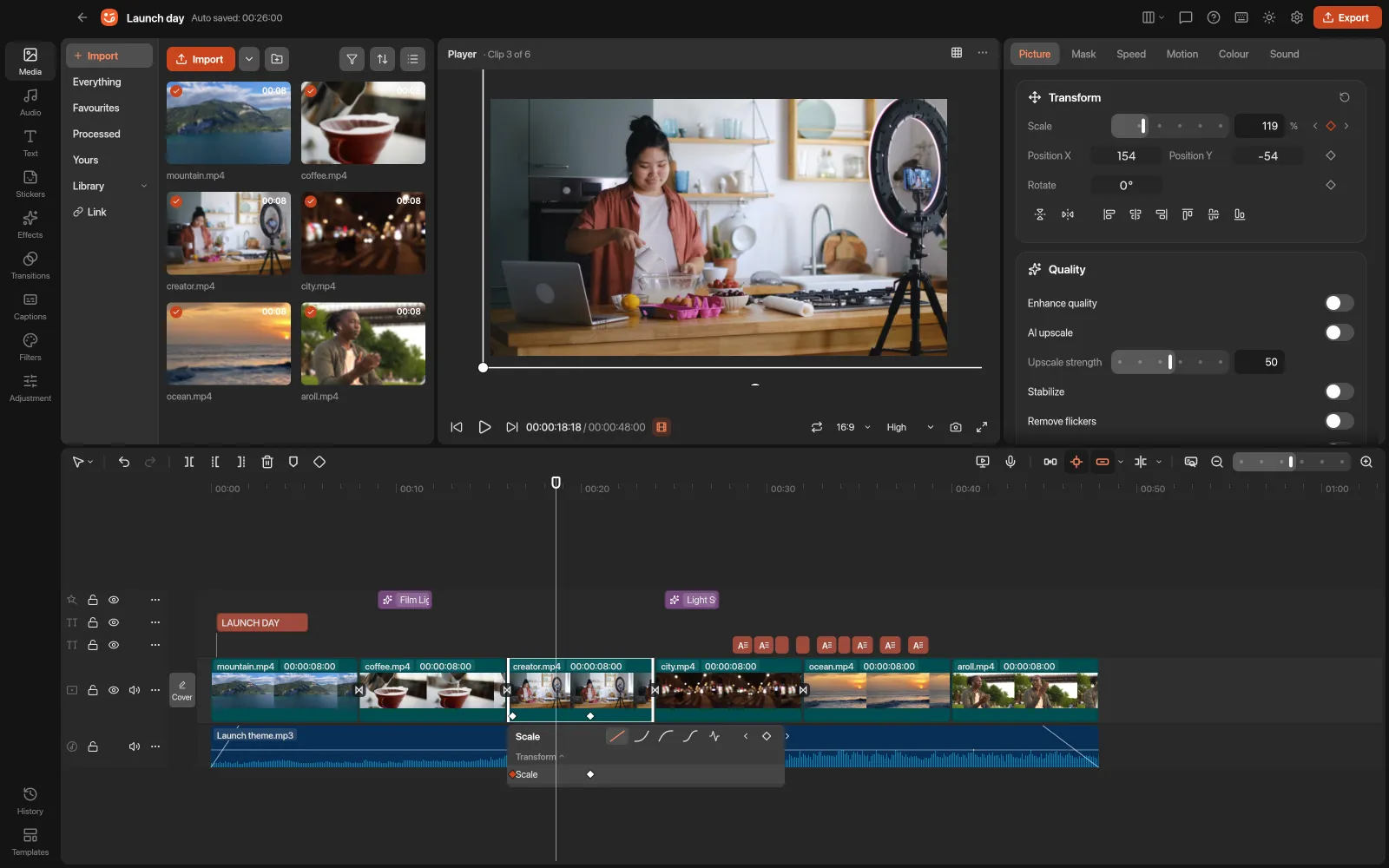The width and height of the screenshot is (1389, 868).
Task: Open the 16:9 aspect ratio dropdown
Action: click(852, 427)
